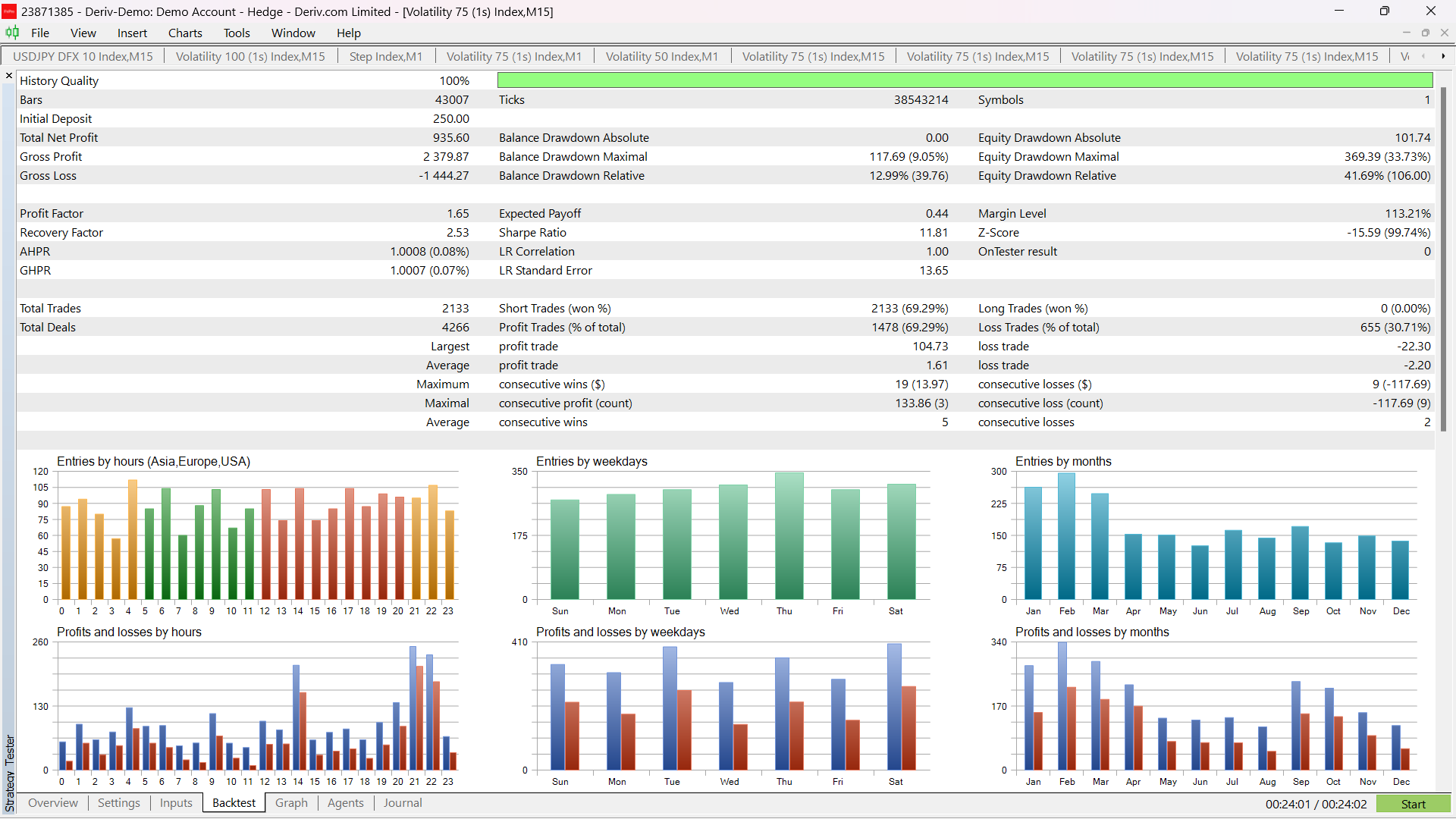
Task: Click the MetaTrader app icon beside File
Action: [x=12, y=33]
